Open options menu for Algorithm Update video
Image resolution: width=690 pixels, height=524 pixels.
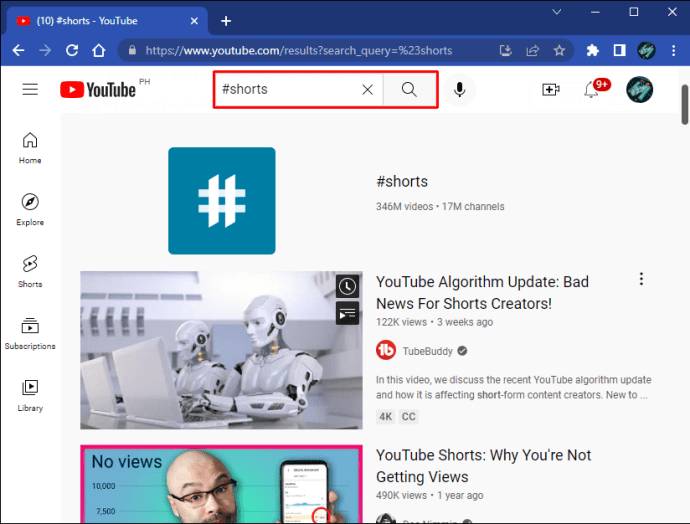pos(641,279)
